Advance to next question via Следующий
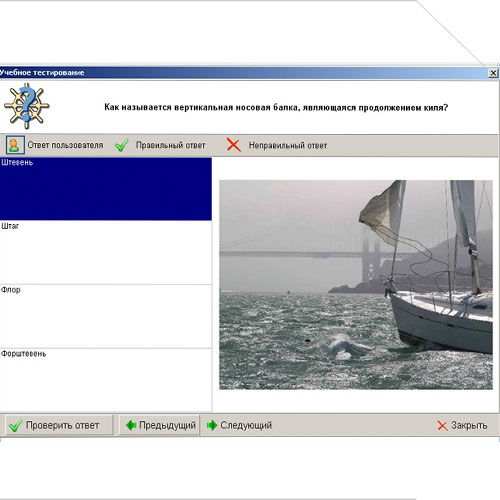Image resolution: width=500 pixels, height=500 pixels. tap(239, 425)
